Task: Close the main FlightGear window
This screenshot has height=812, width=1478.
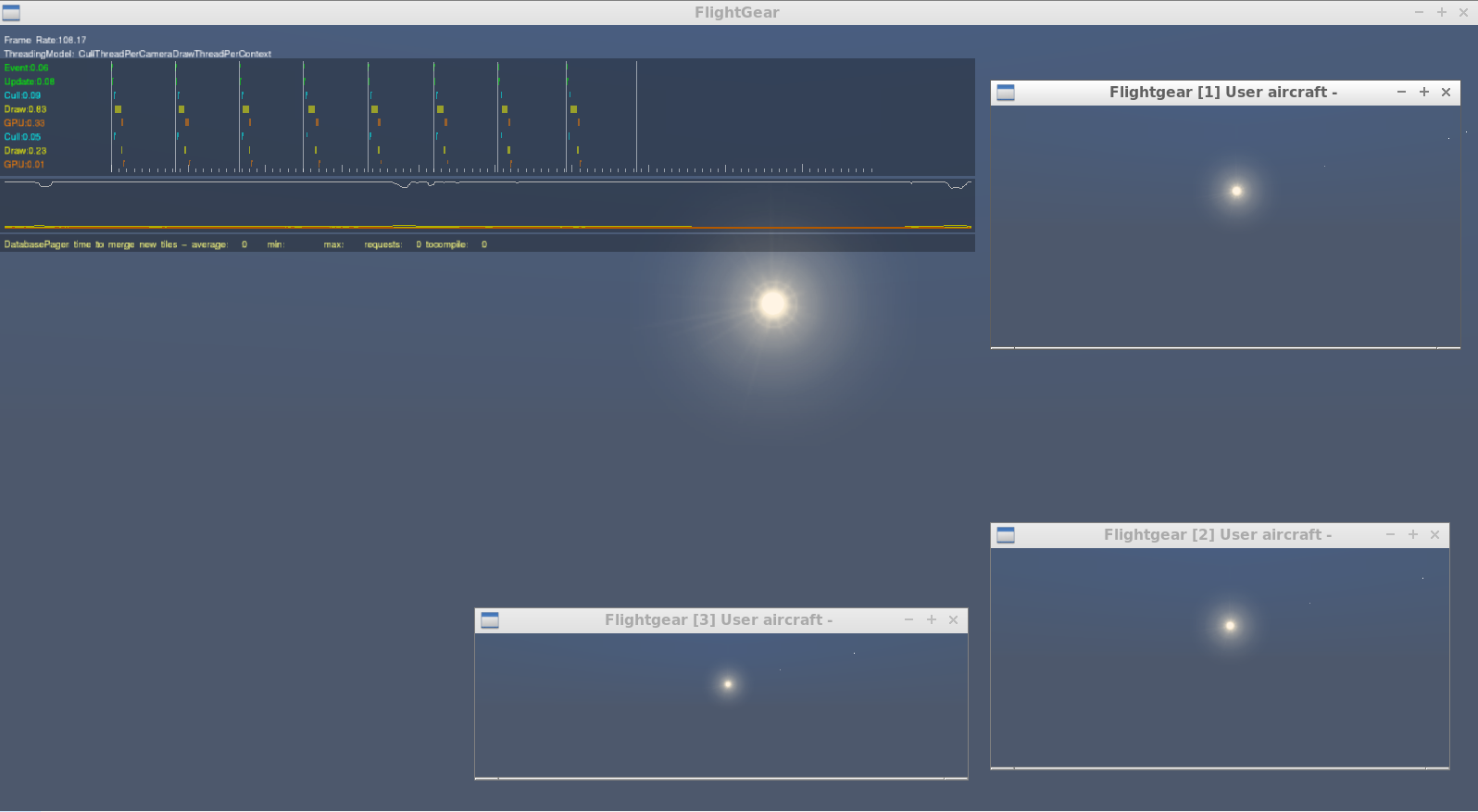Action: pos(1464,13)
